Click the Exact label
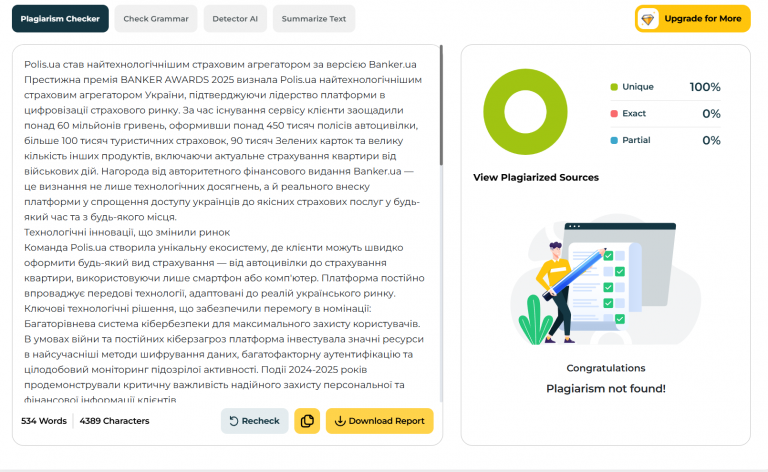 click(x=634, y=114)
